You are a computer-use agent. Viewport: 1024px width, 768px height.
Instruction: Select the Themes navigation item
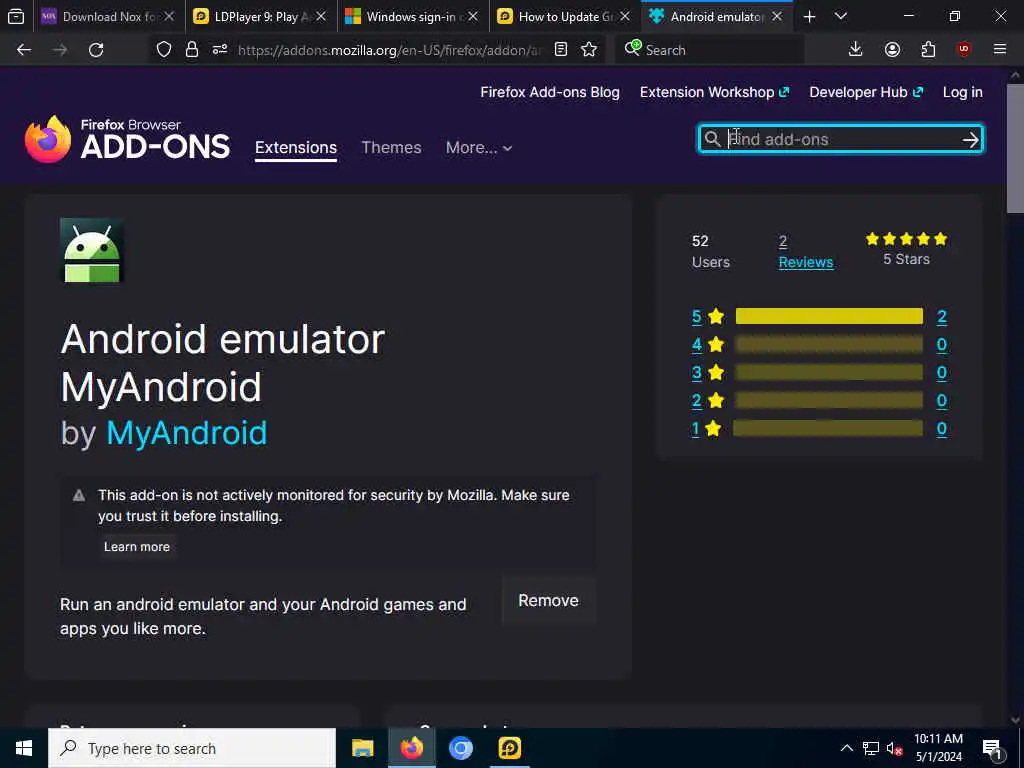(391, 148)
